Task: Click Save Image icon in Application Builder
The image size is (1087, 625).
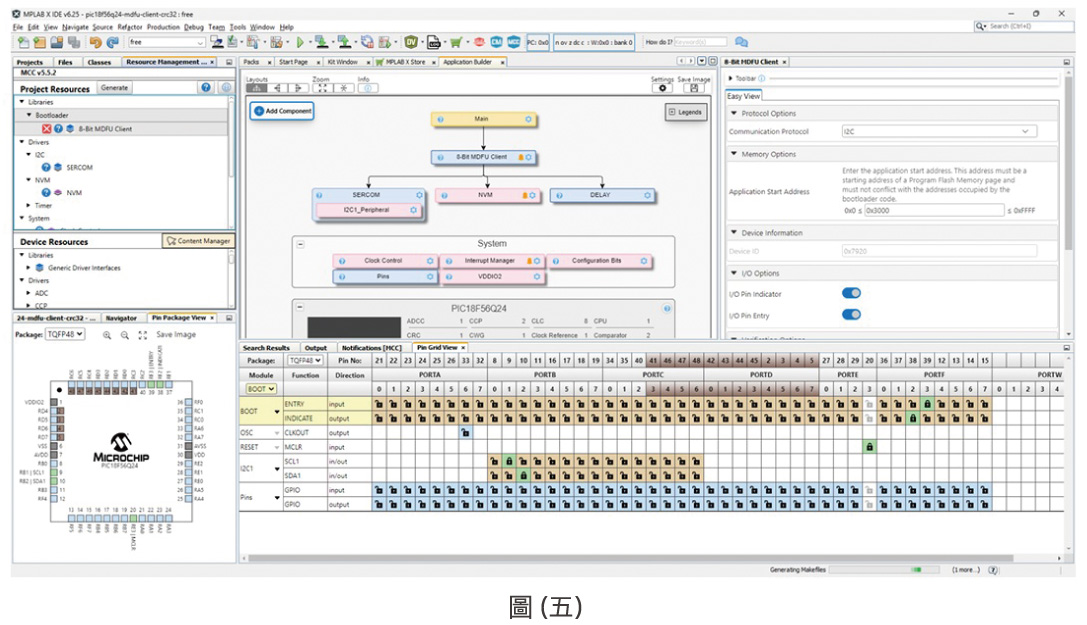Action: [694, 88]
